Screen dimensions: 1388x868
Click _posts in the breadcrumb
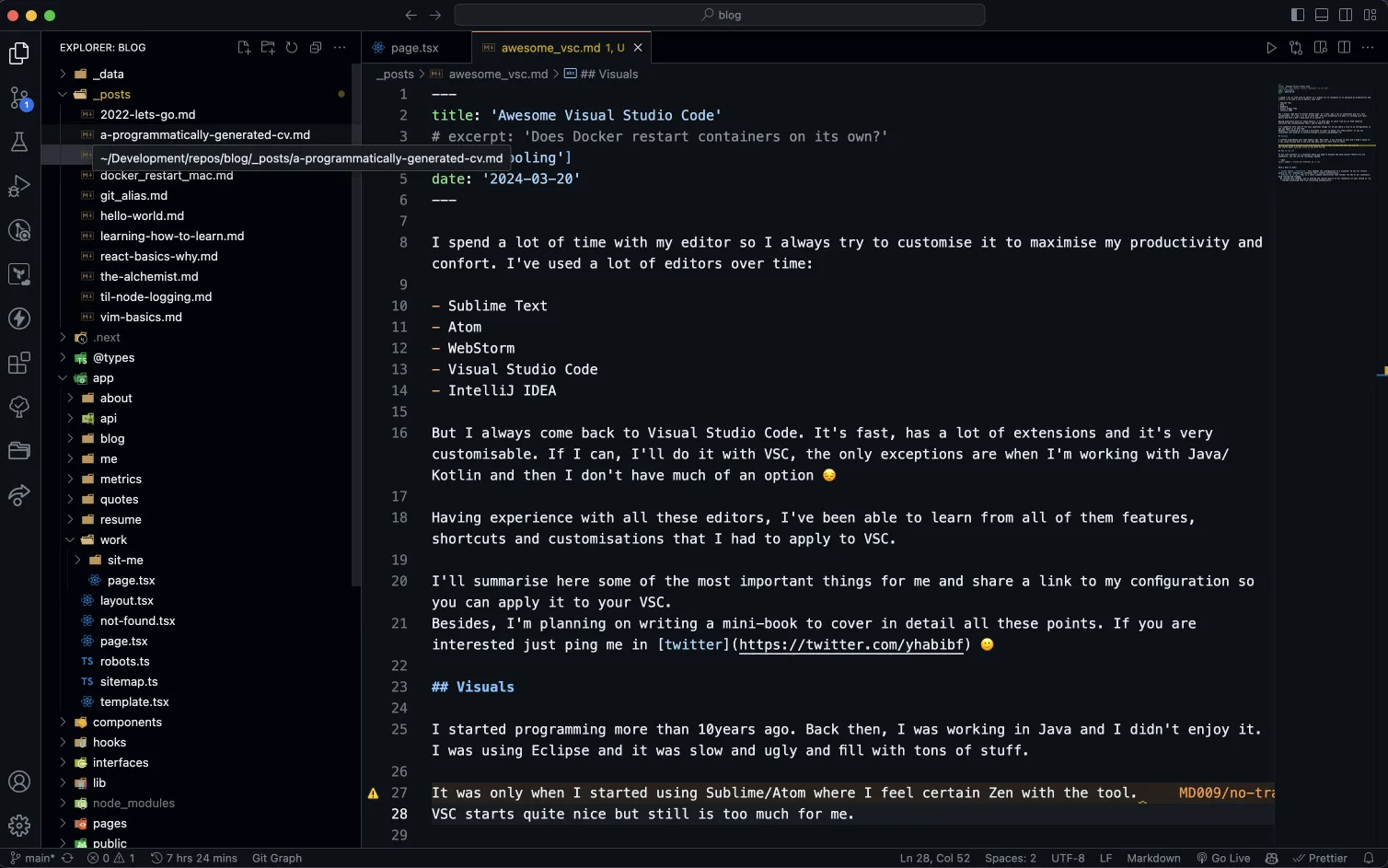pos(396,74)
